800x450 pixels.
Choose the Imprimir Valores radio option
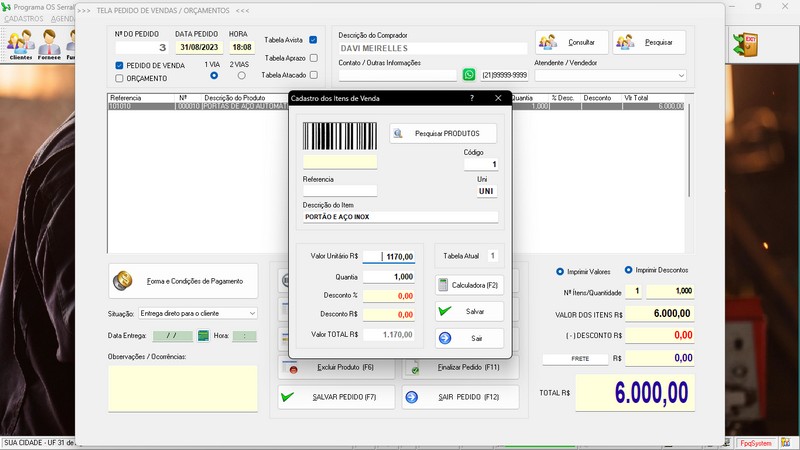pyautogui.click(x=560, y=271)
